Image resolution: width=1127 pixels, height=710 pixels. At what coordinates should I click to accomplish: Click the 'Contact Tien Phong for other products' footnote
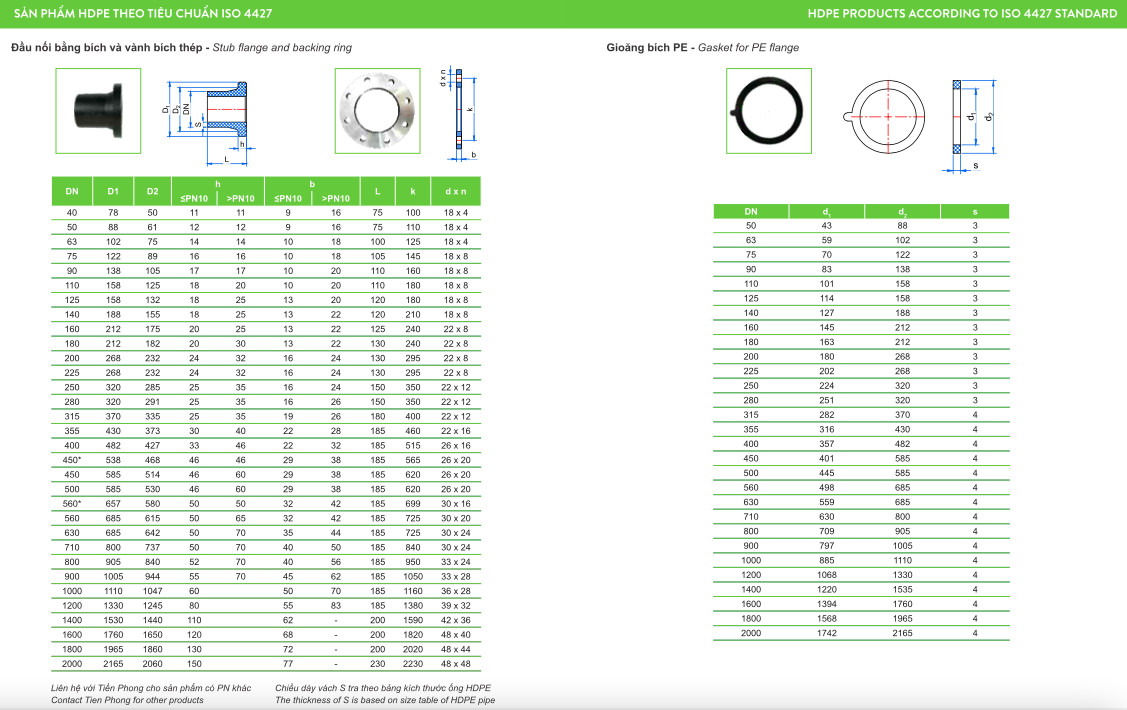[127, 700]
